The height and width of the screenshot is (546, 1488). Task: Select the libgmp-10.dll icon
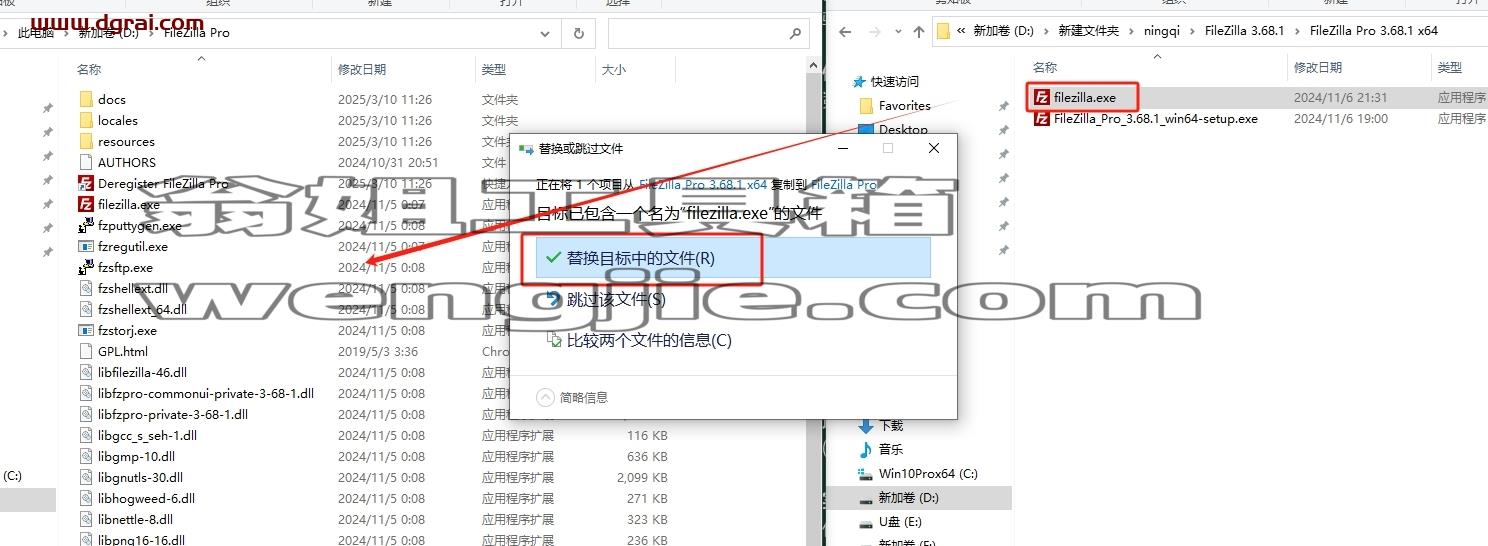86,456
